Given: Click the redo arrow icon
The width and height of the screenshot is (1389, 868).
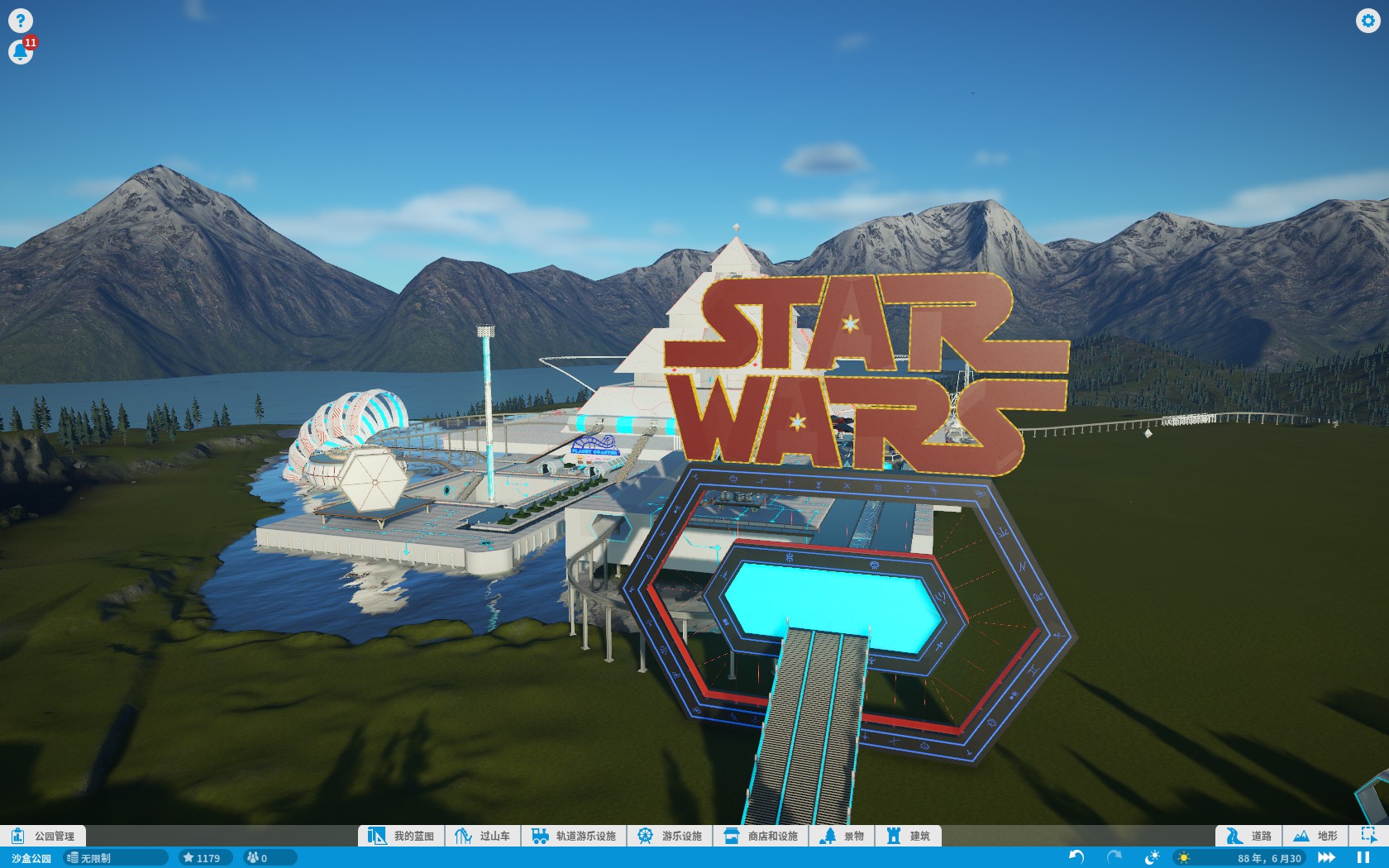Looking at the screenshot, I should tap(1115, 857).
